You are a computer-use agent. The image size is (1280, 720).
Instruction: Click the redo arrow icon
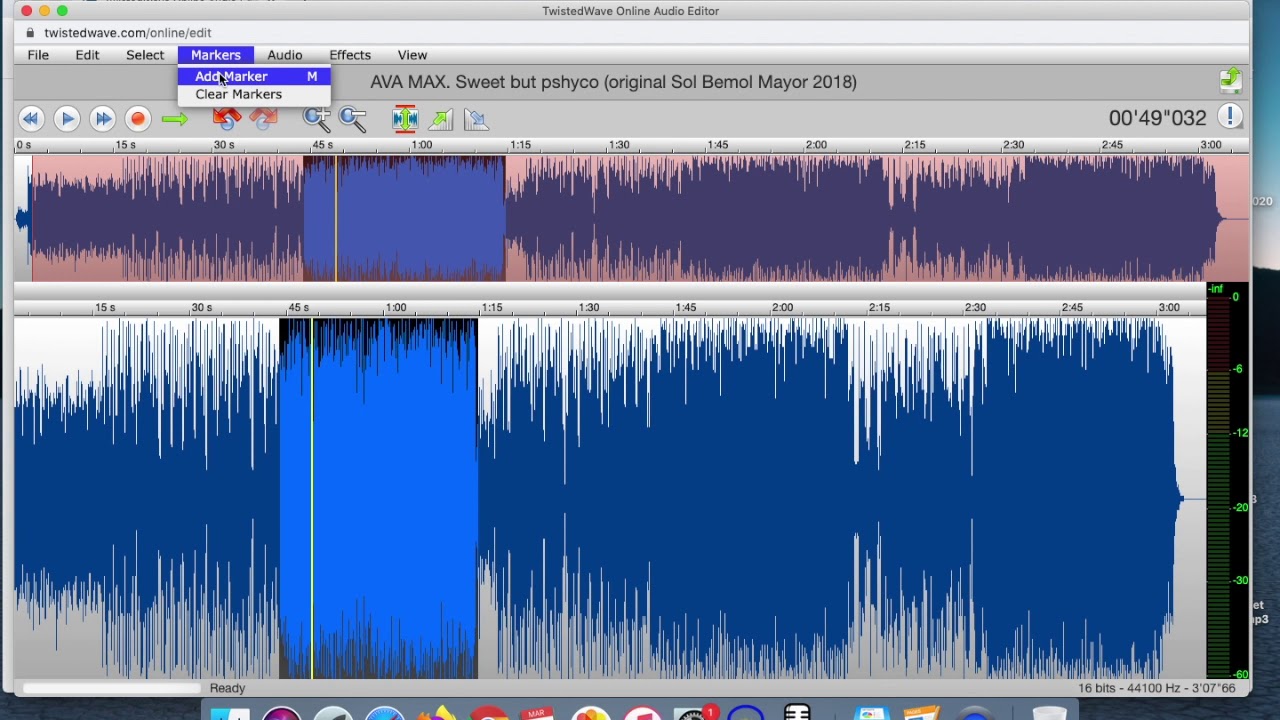pyautogui.click(x=263, y=119)
